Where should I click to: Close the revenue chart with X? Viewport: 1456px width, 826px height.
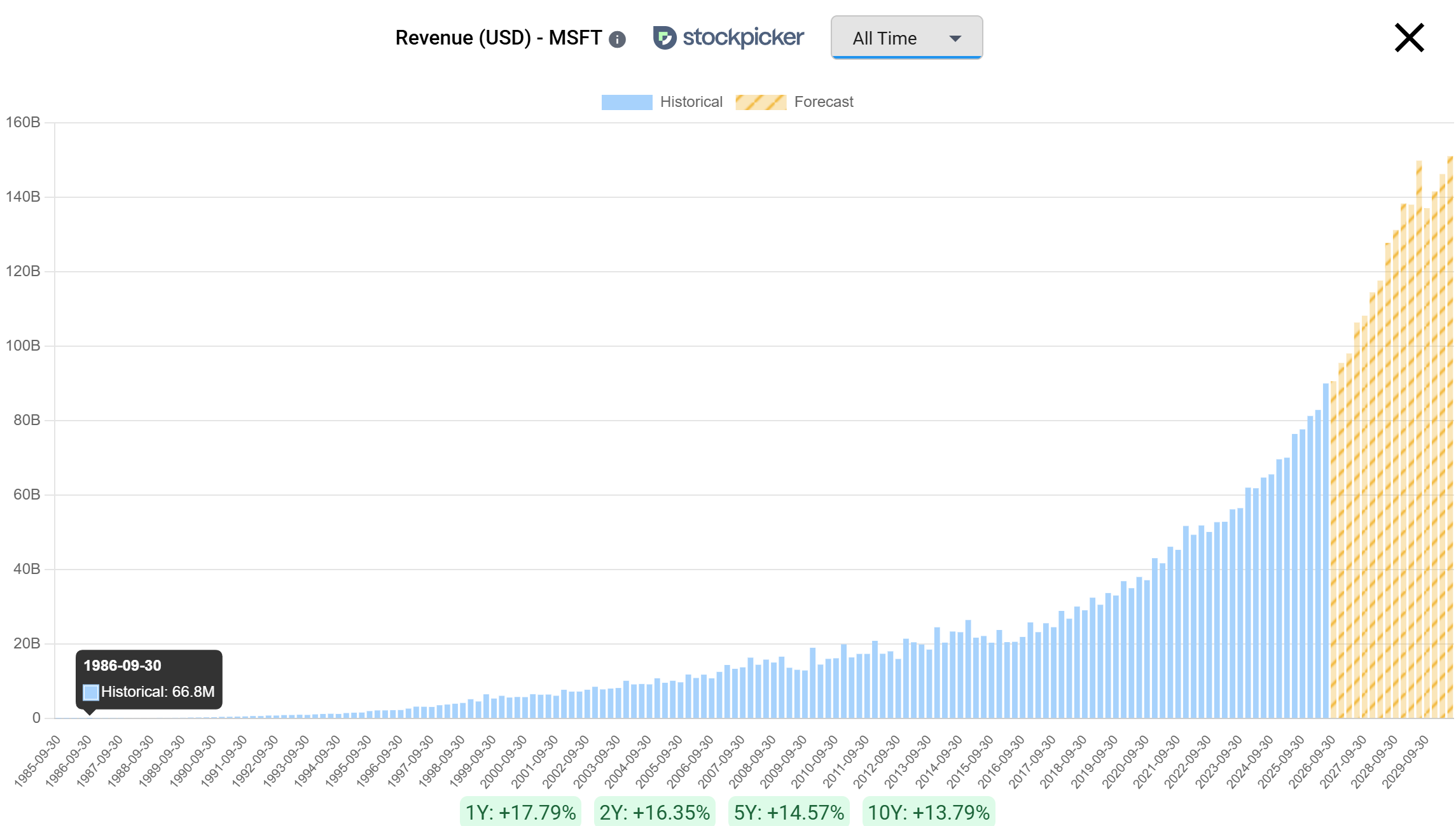tap(1409, 38)
